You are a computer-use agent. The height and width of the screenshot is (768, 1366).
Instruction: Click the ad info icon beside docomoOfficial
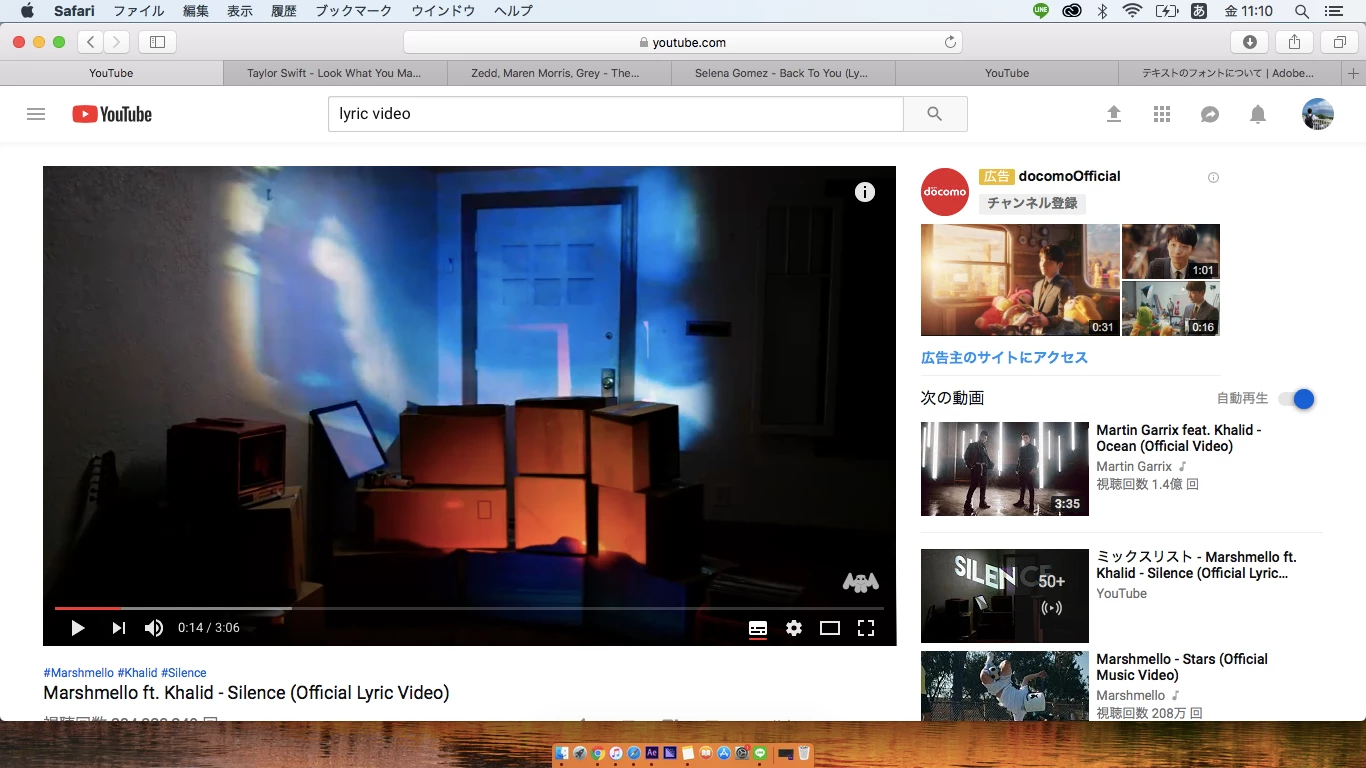point(1213,178)
